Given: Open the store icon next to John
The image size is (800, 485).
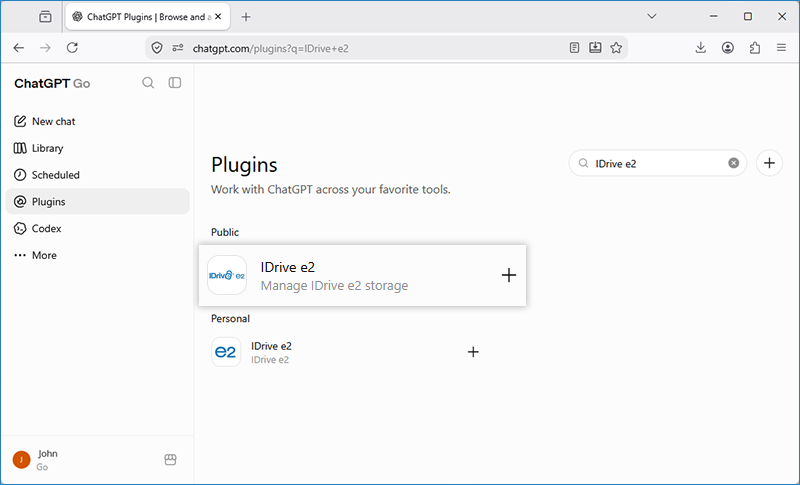Looking at the screenshot, I should [x=170, y=460].
